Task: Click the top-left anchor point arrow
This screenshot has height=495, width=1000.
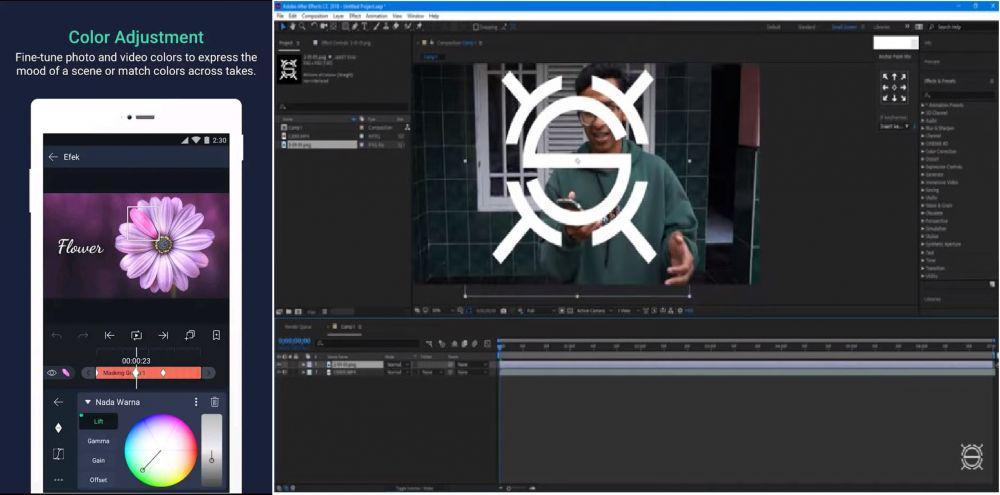Action: [x=885, y=77]
